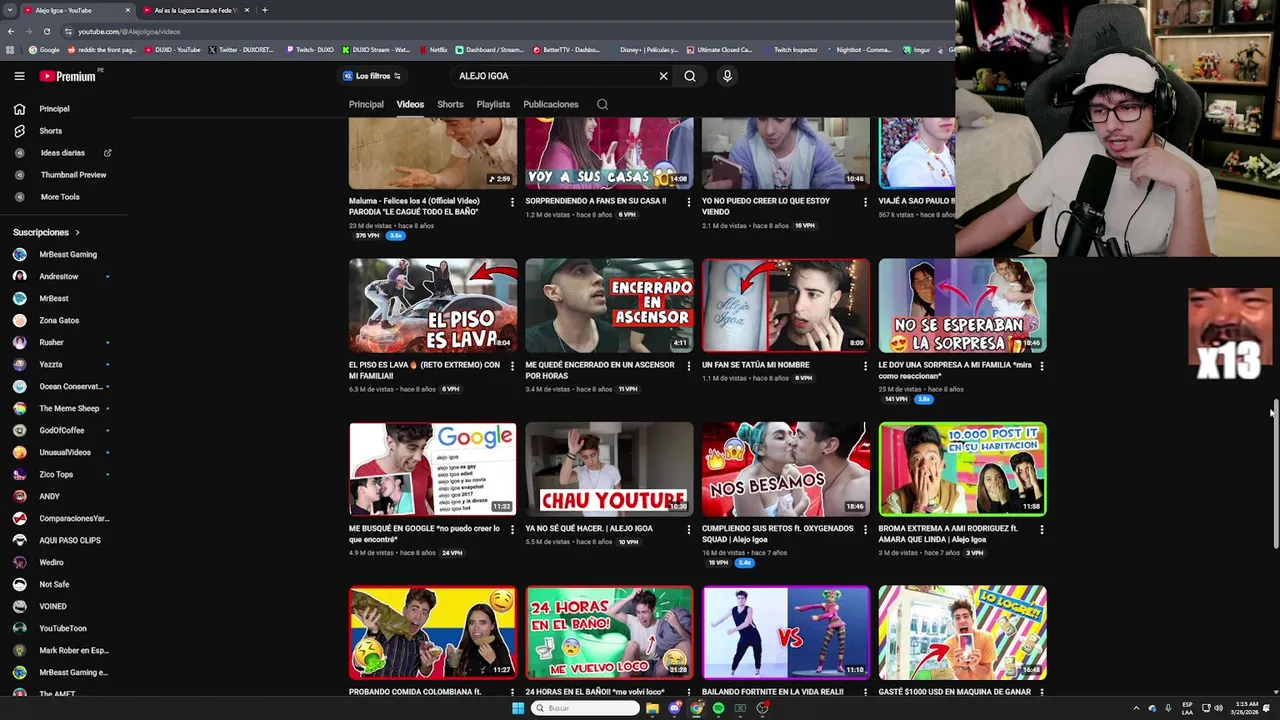Screen dimensions: 1280x720
Task: Switch to the Publicaciones channel tab
Action: pos(551,104)
